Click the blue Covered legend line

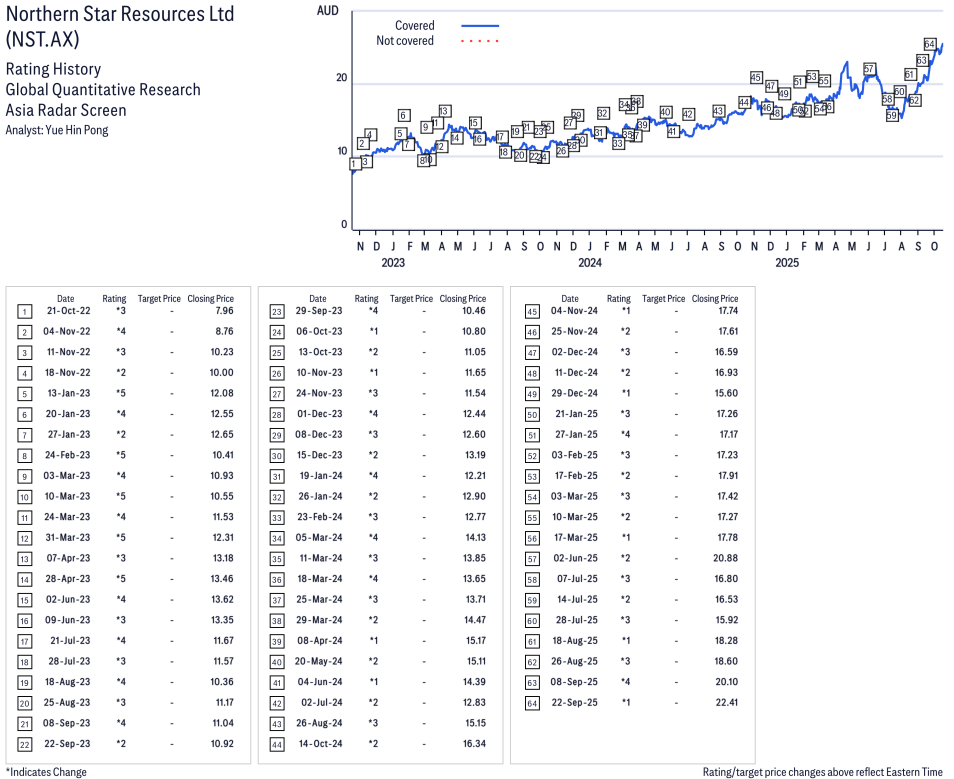tap(480, 26)
